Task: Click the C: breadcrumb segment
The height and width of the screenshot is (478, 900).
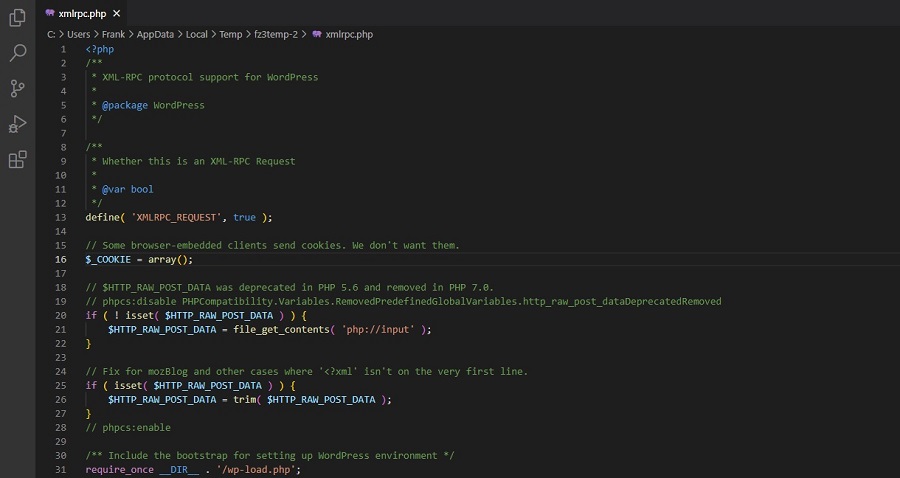Action: click(51, 34)
